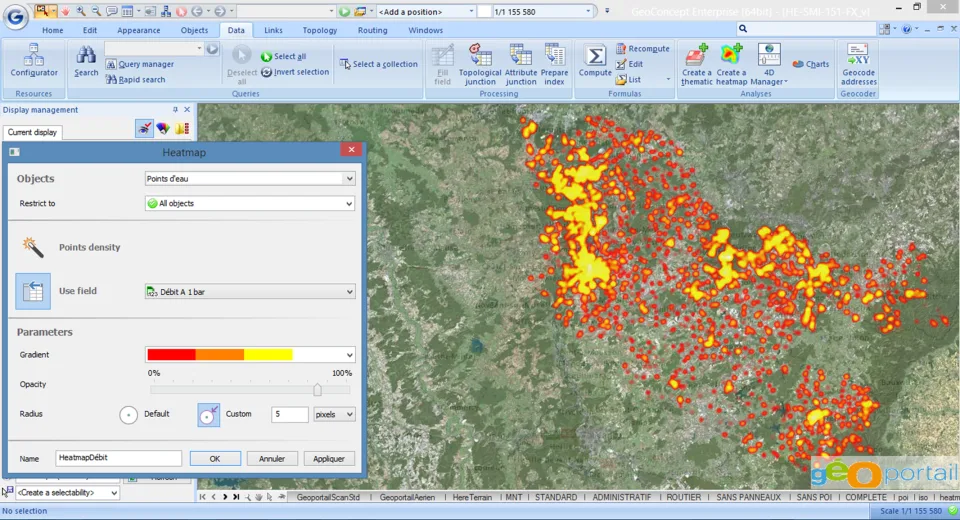
Task: Expand the Points d'eau objects dropdown
Action: (250, 179)
